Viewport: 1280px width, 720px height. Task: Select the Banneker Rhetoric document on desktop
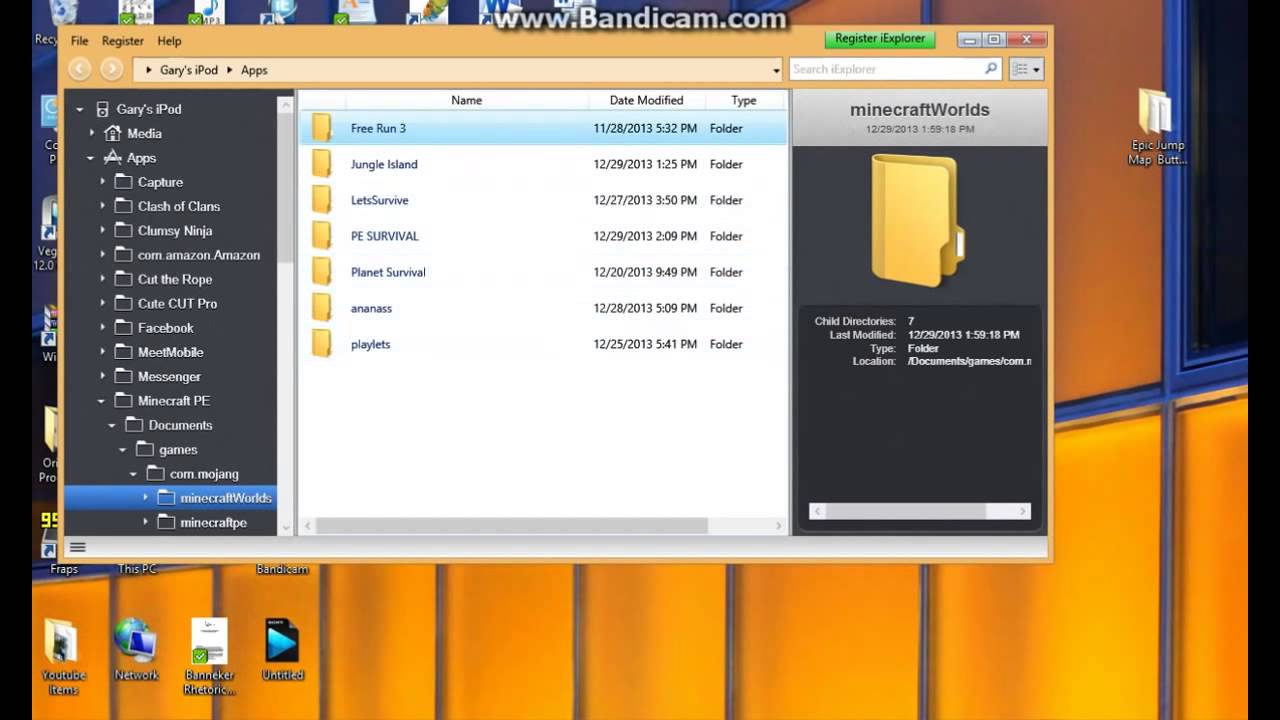(209, 657)
